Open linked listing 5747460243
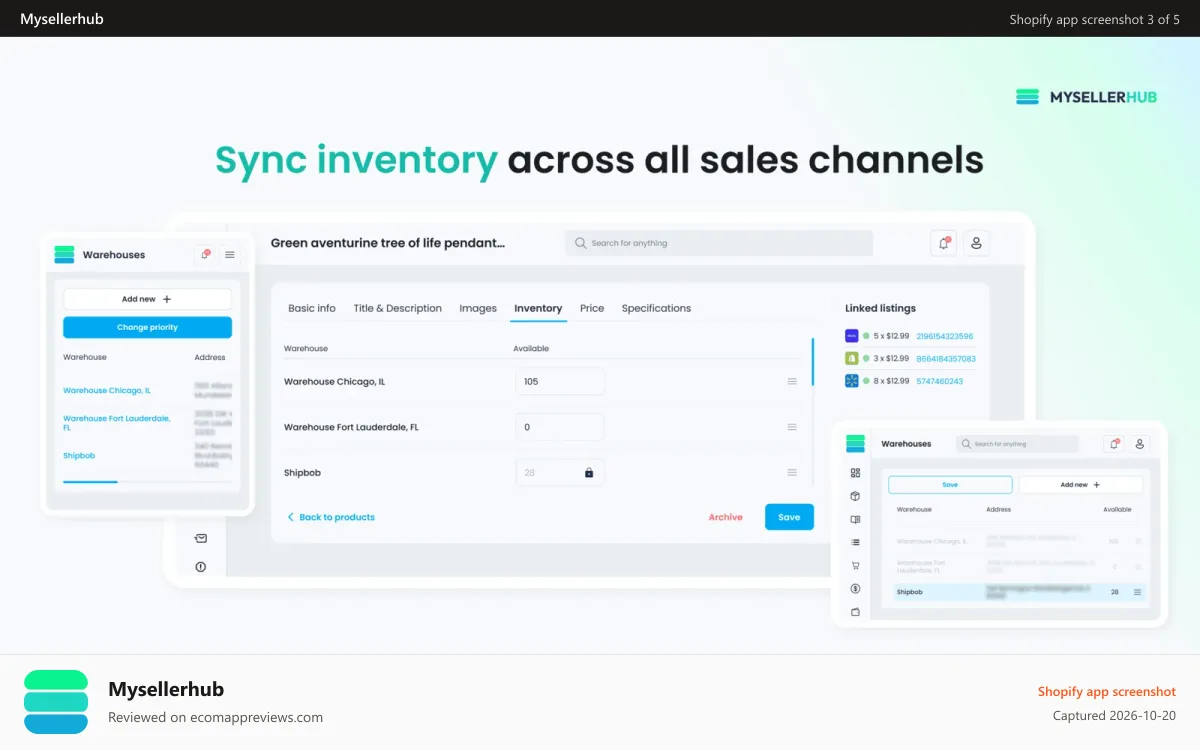The width and height of the screenshot is (1200, 750). pos(939,380)
